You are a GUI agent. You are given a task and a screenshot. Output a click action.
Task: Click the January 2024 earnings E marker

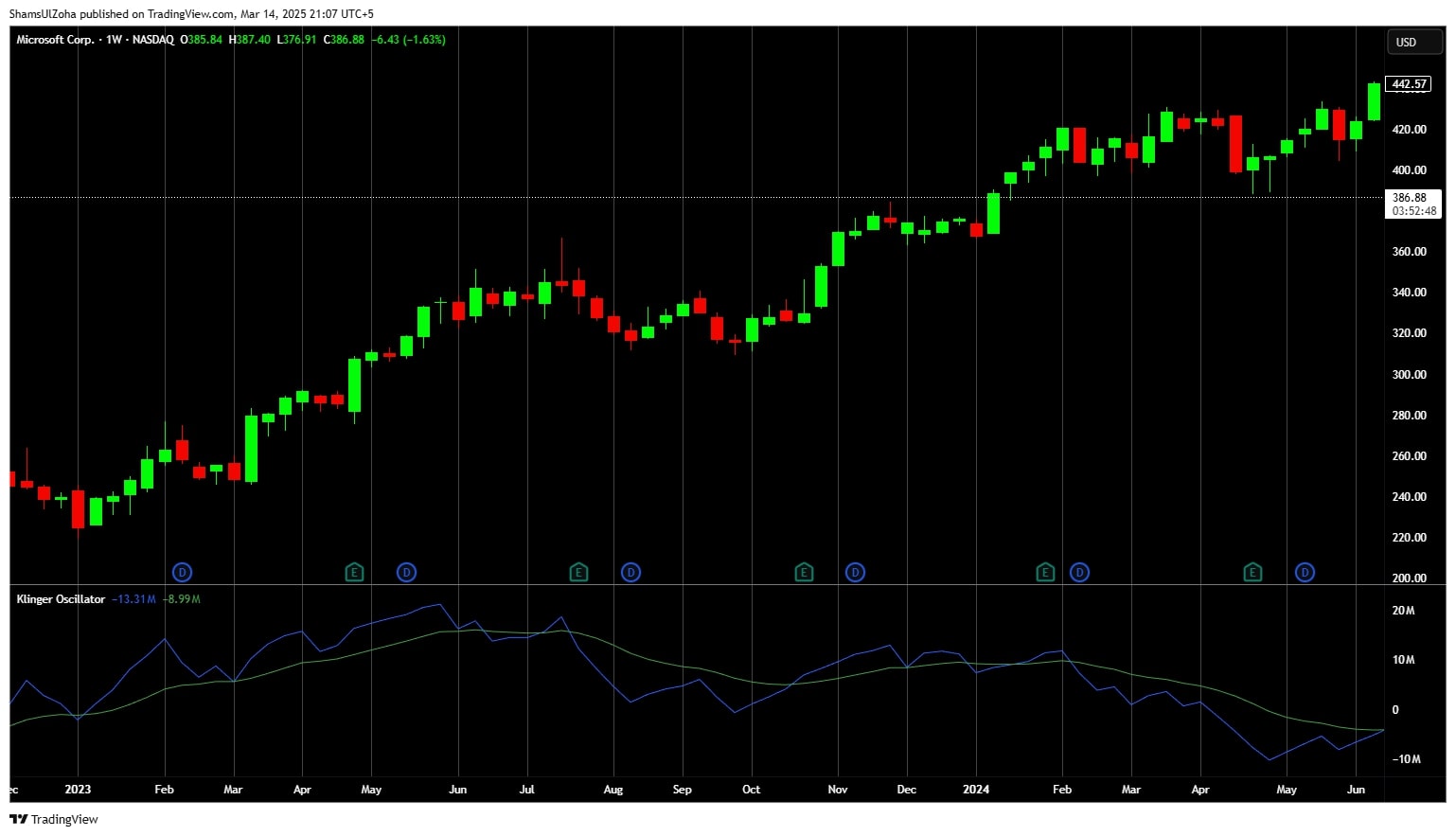(1045, 572)
